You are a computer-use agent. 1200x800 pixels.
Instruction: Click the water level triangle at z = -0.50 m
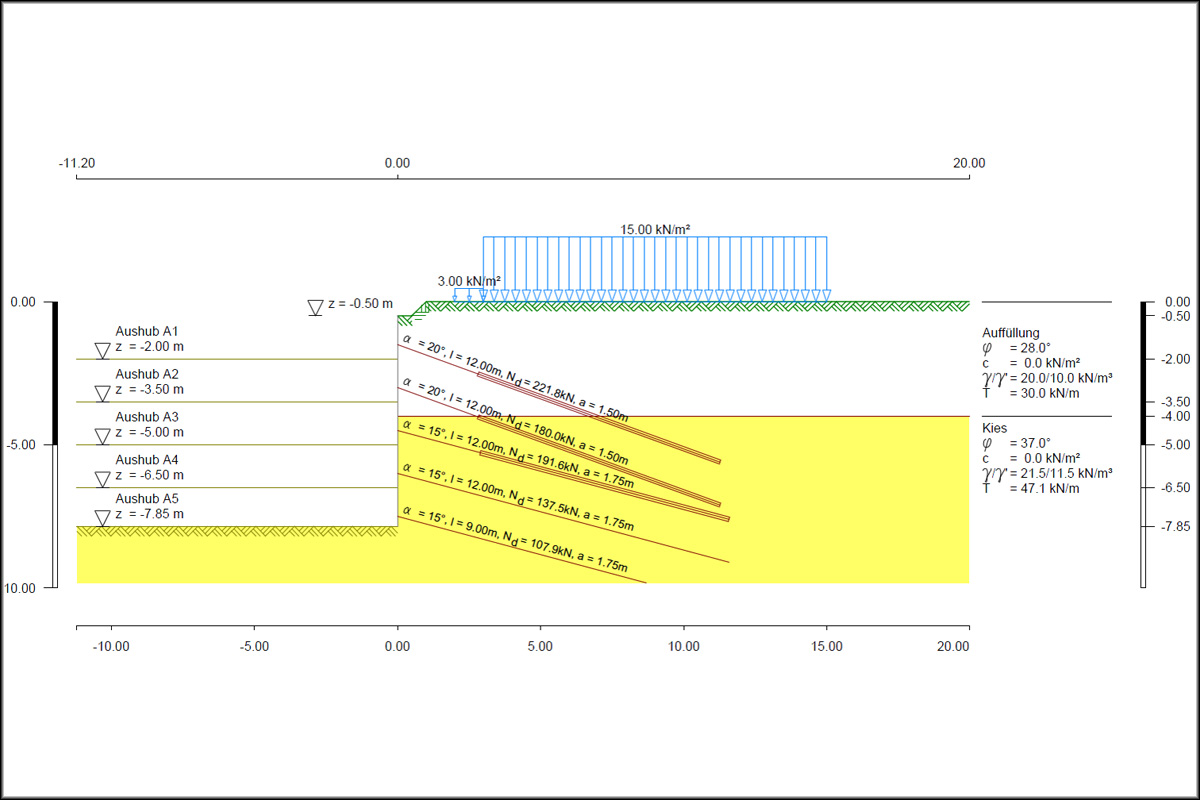315,308
